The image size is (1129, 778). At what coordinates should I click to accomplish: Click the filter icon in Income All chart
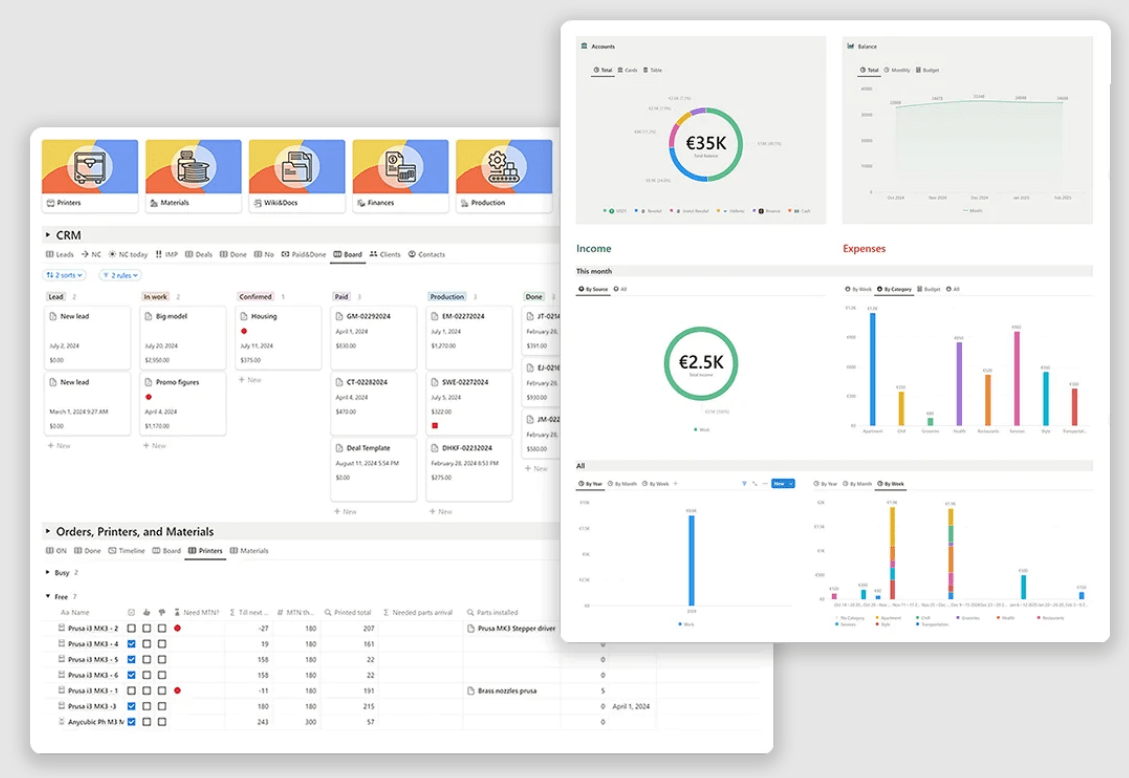744,483
